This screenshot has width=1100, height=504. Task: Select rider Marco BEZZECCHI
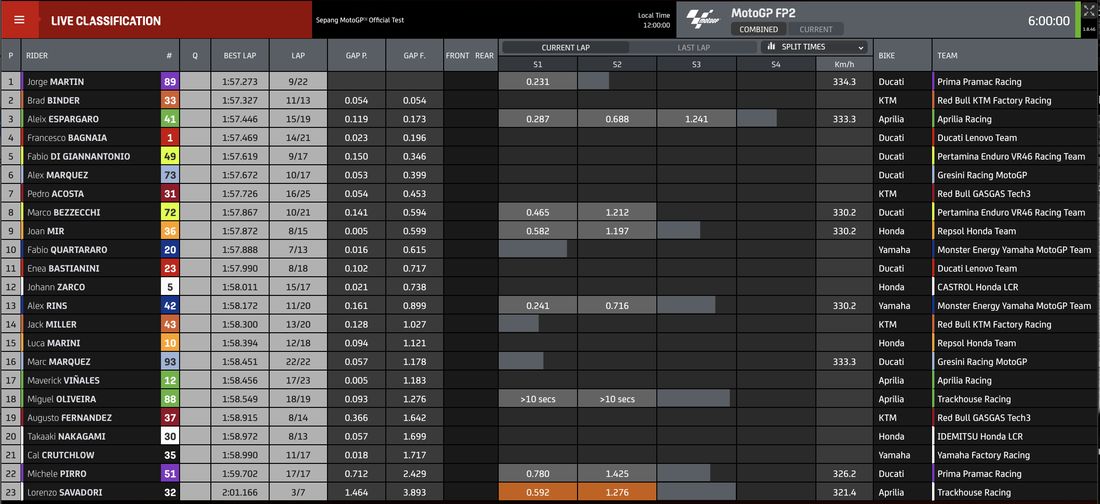point(62,212)
